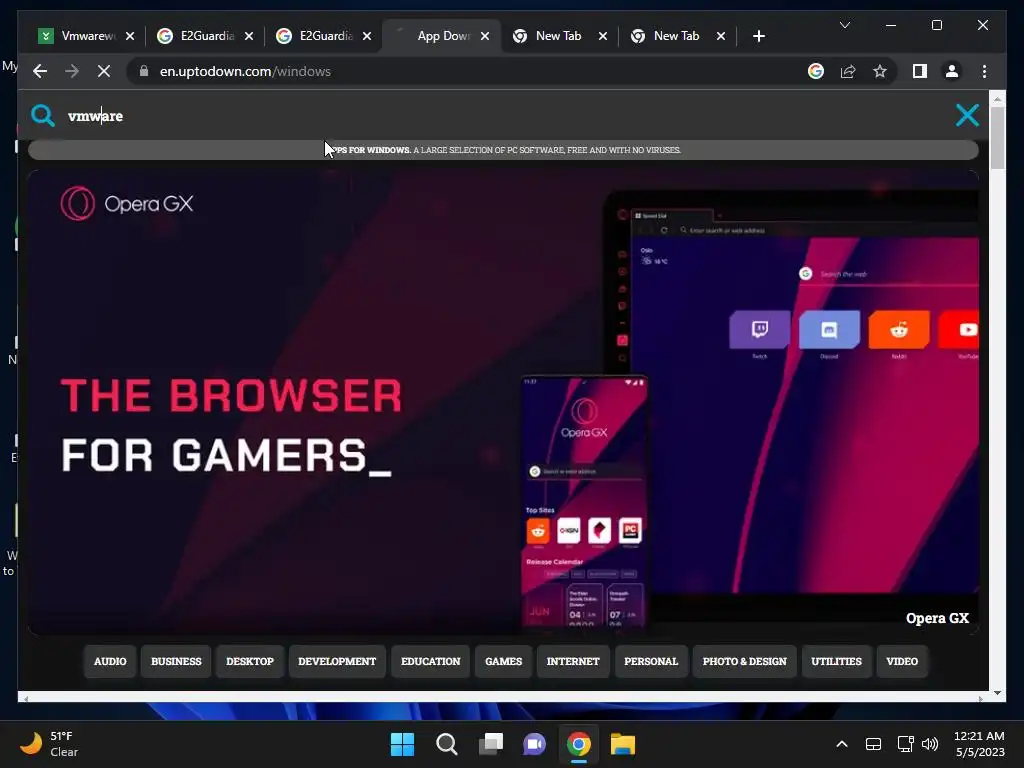Close the first E2Guardian tab

[249, 36]
